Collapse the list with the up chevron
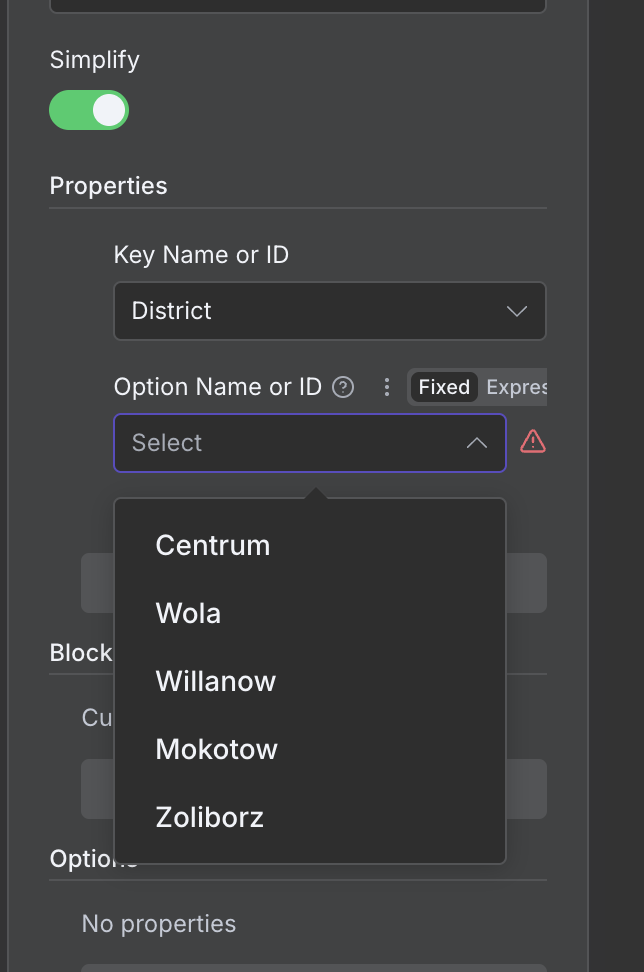The height and width of the screenshot is (972, 644). (477, 443)
